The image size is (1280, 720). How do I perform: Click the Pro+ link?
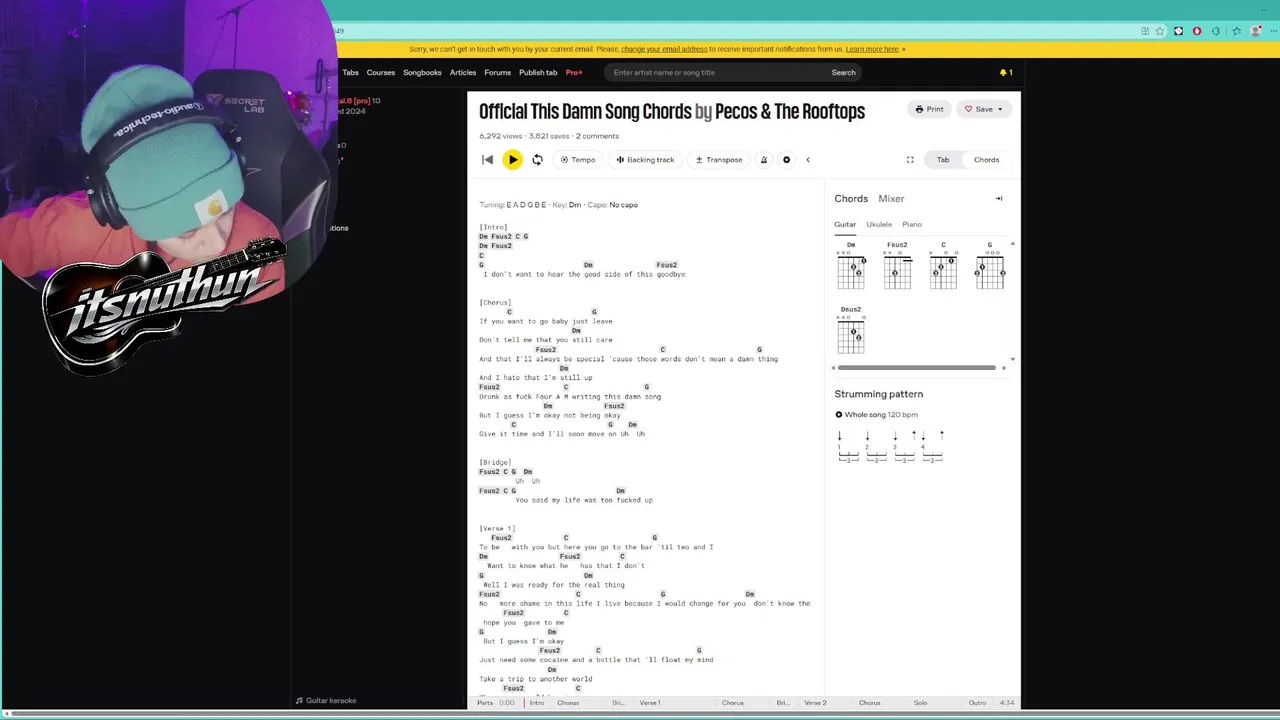574,72
